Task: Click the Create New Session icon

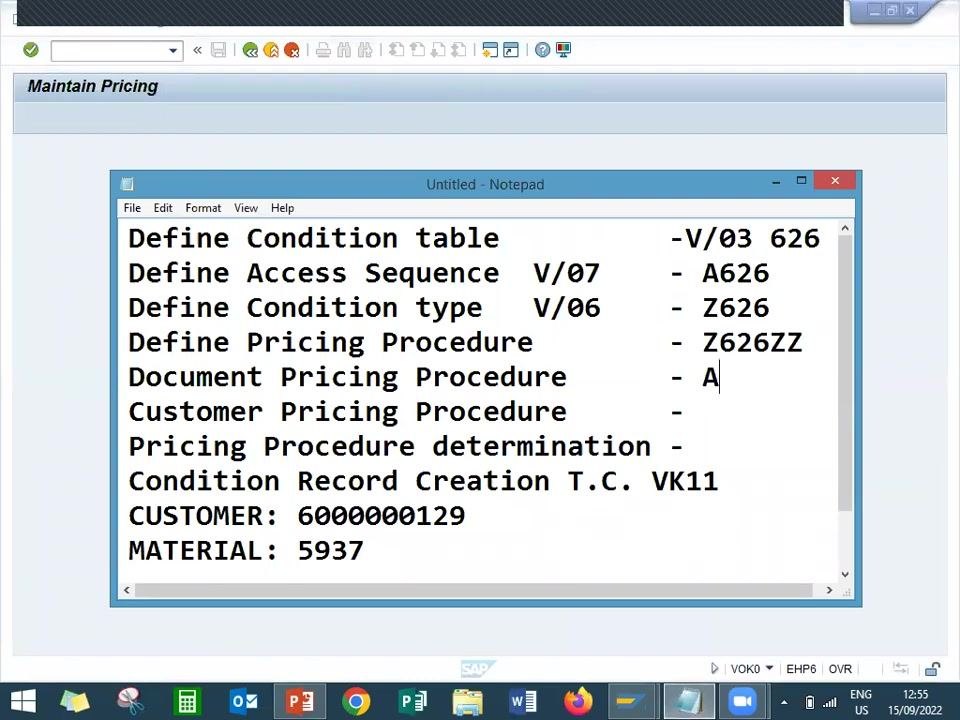Action: (490, 50)
